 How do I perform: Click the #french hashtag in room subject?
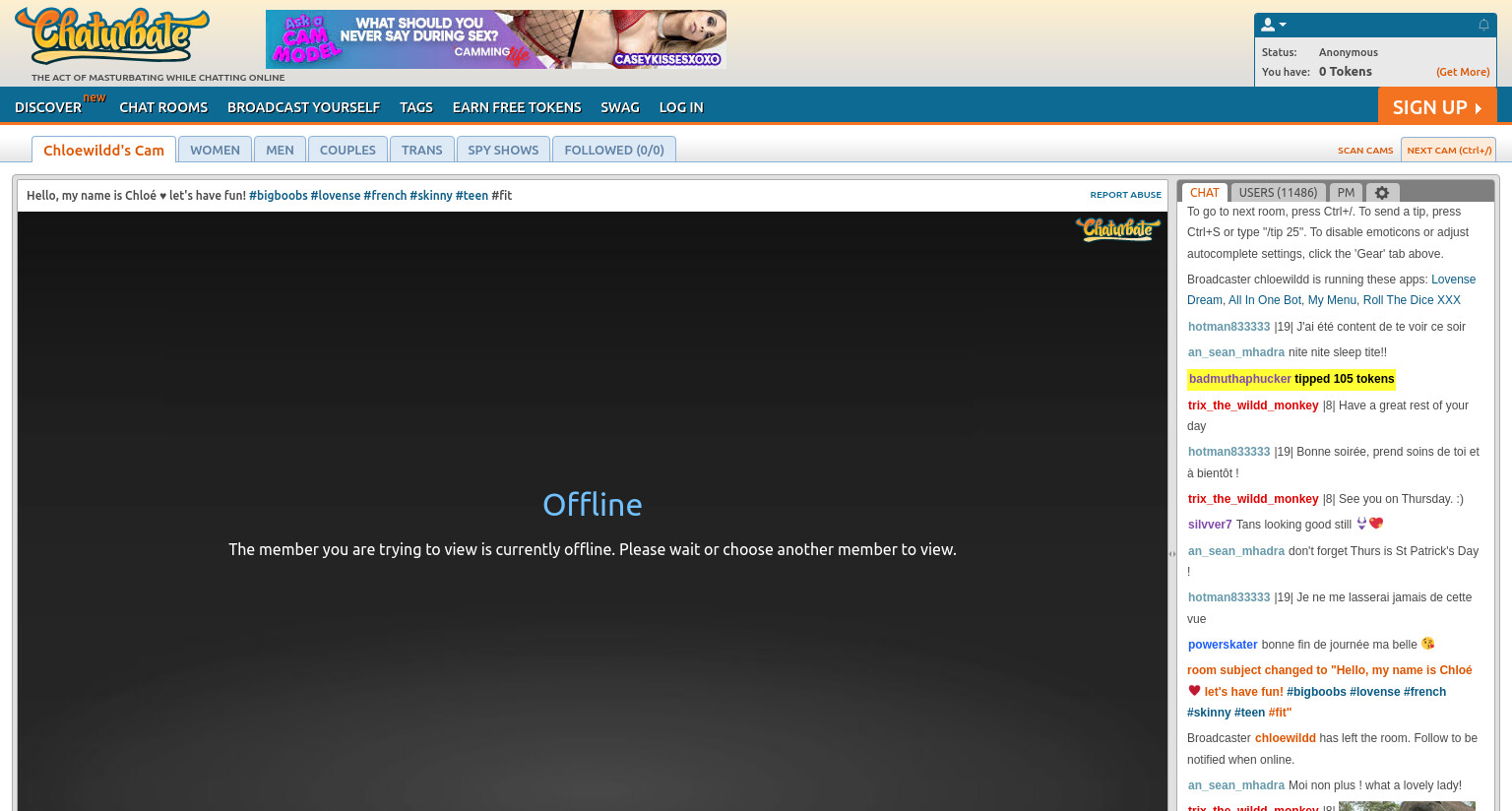click(x=385, y=195)
